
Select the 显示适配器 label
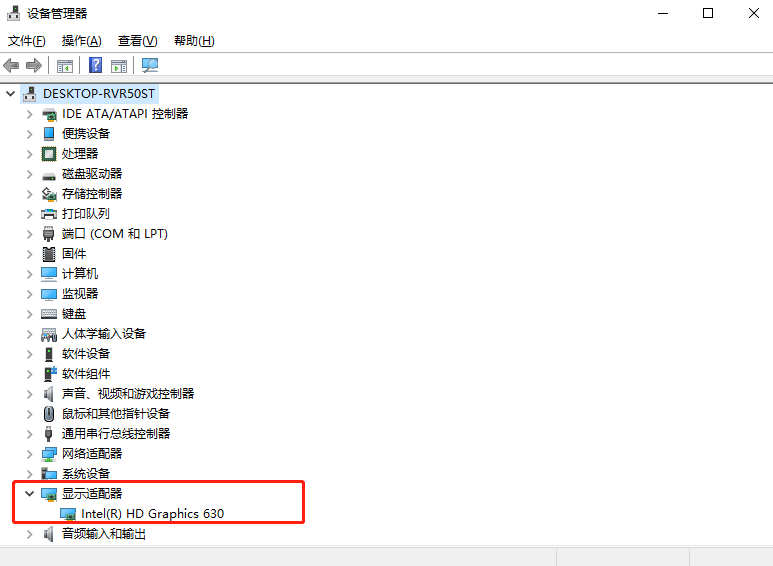tap(92, 494)
